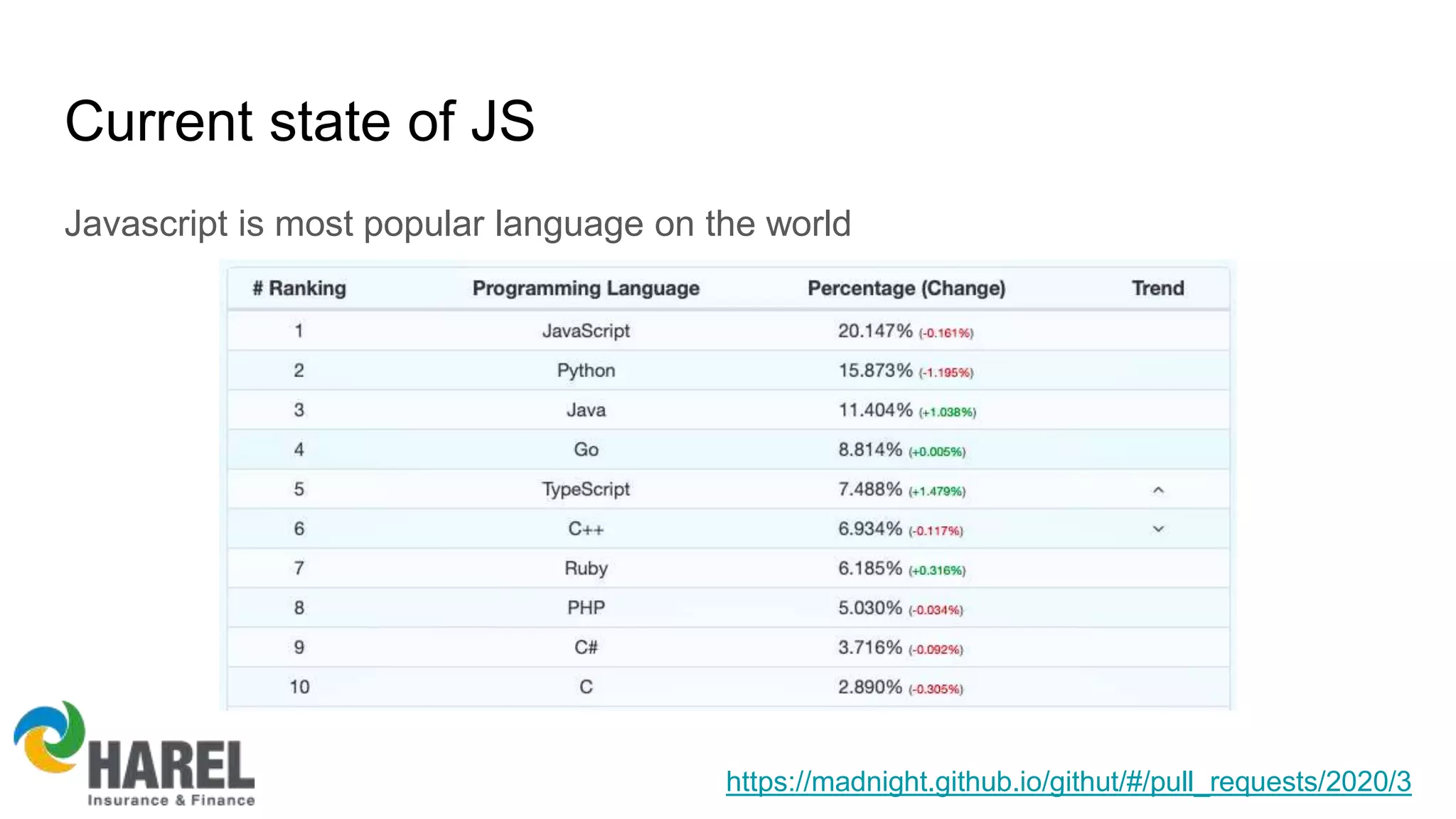Click the Go language cell
This screenshot has width=1456, height=819.
(x=586, y=449)
